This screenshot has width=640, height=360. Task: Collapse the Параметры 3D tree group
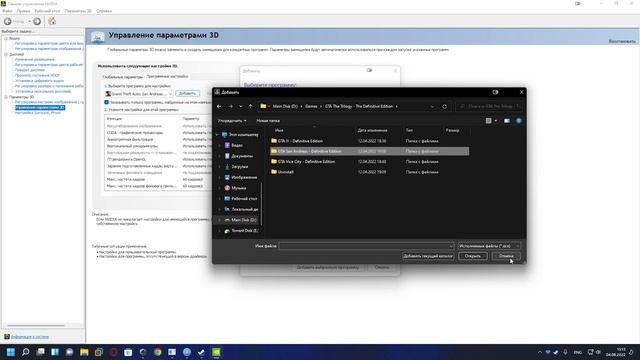(6, 97)
